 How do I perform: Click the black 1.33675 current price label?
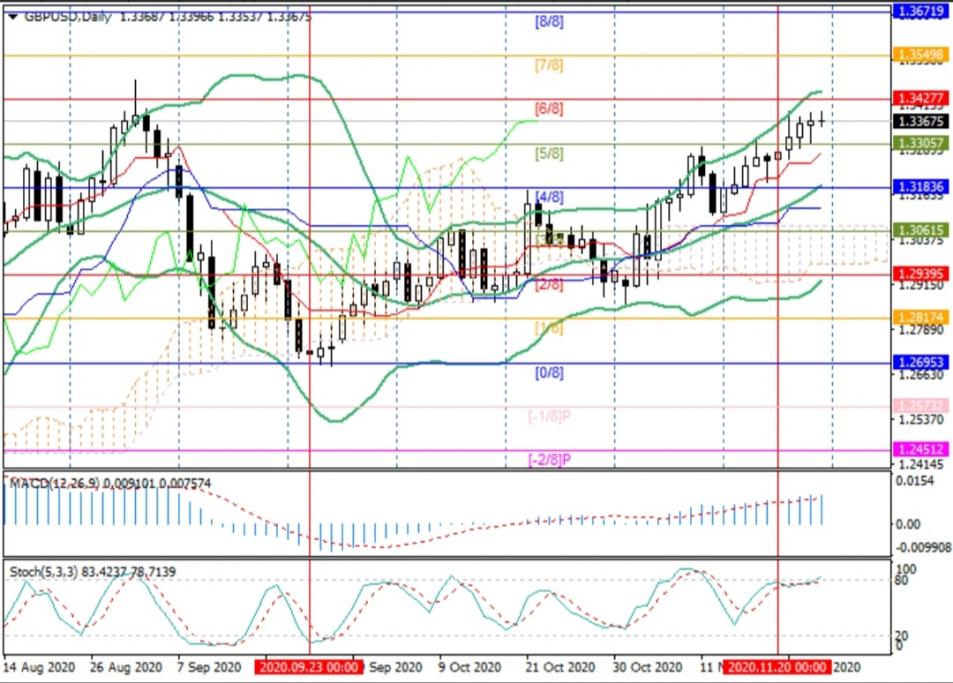click(920, 121)
